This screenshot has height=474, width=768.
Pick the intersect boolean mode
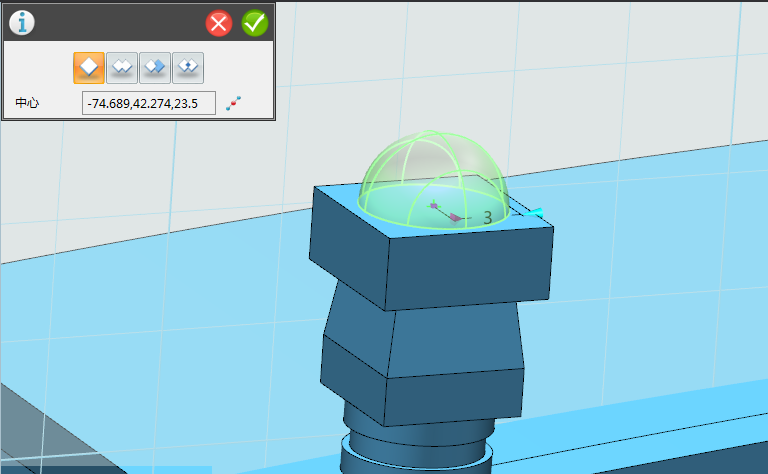188,67
